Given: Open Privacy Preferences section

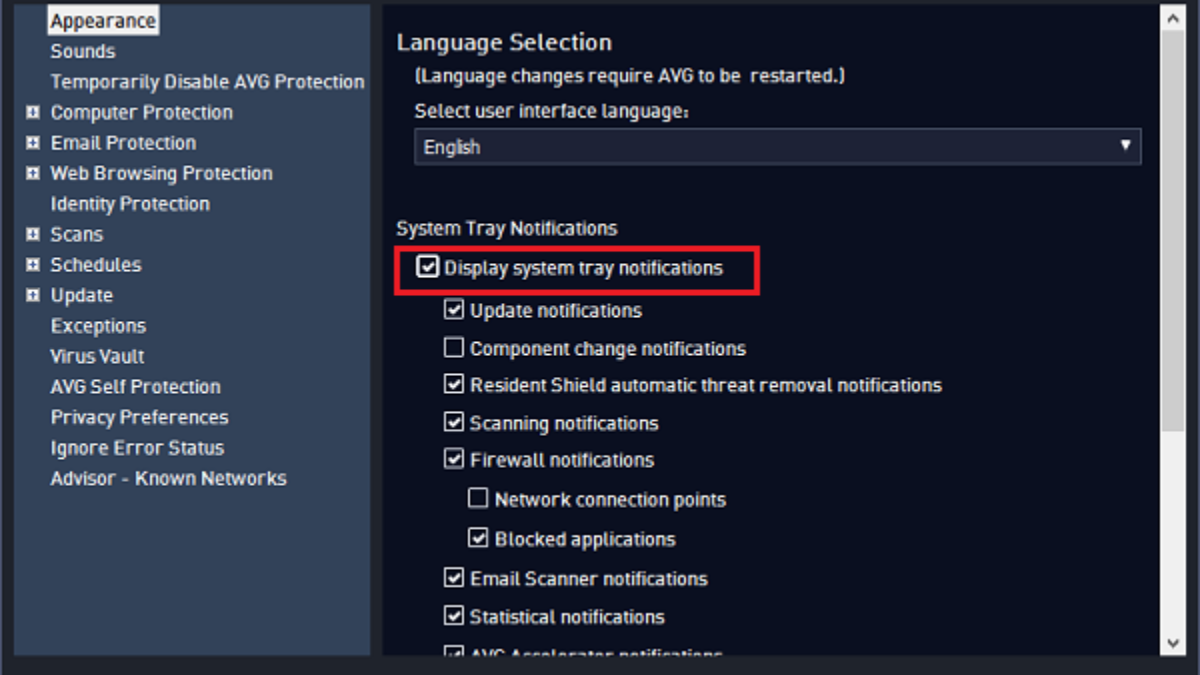Looking at the screenshot, I should pyautogui.click(x=139, y=417).
